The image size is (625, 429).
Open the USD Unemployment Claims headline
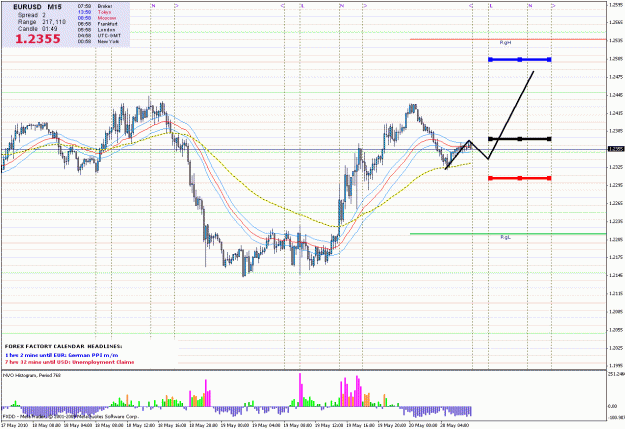coord(69,362)
